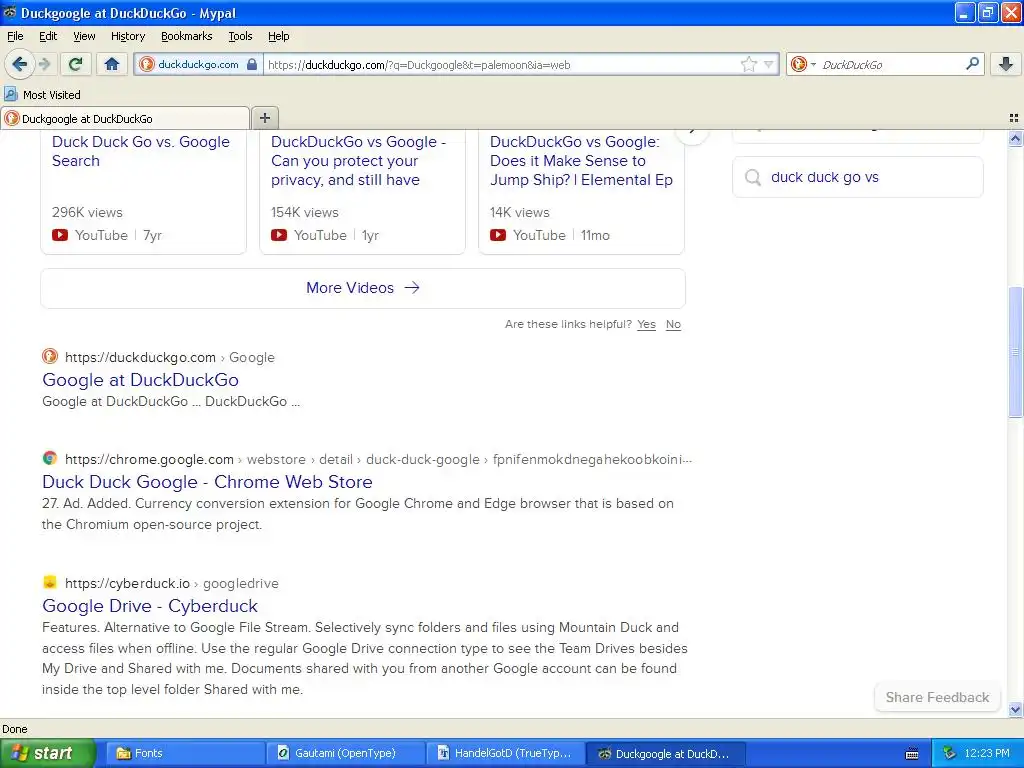
Task: Click the safely remove hardware tray icon
Action: tap(949, 753)
